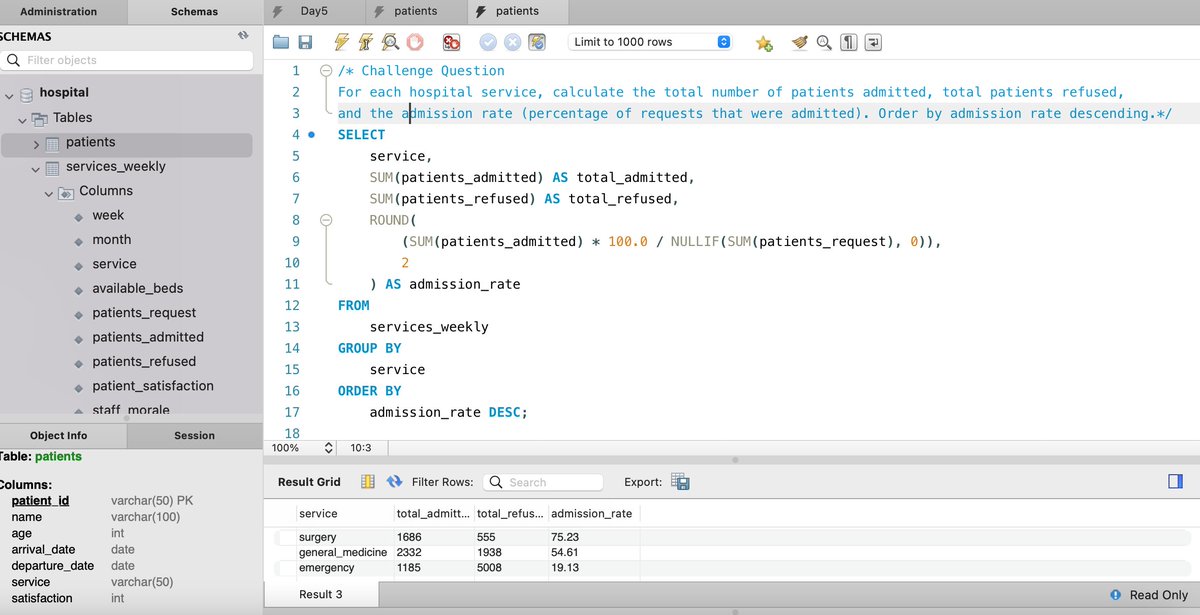Save the script with the floppy disk icon
The image size is (1200, 615).
[305, 42]
